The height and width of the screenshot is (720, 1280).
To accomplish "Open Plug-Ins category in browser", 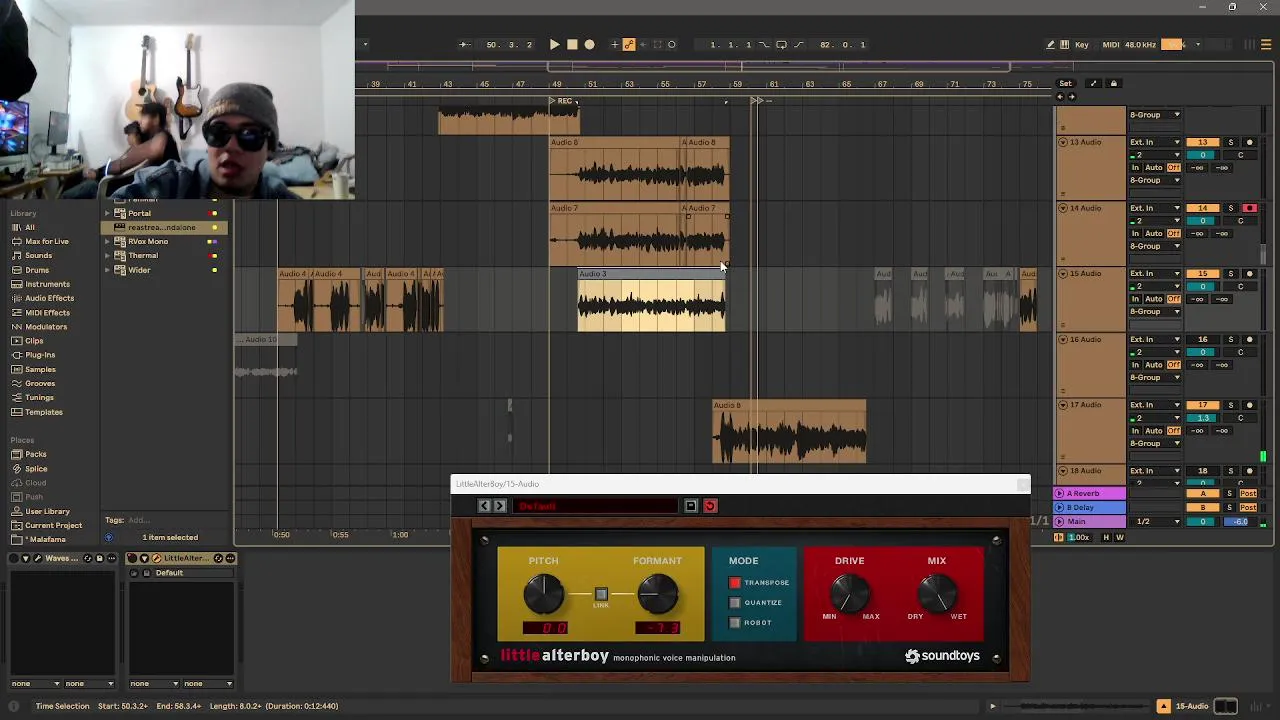I will coord(40,355).
